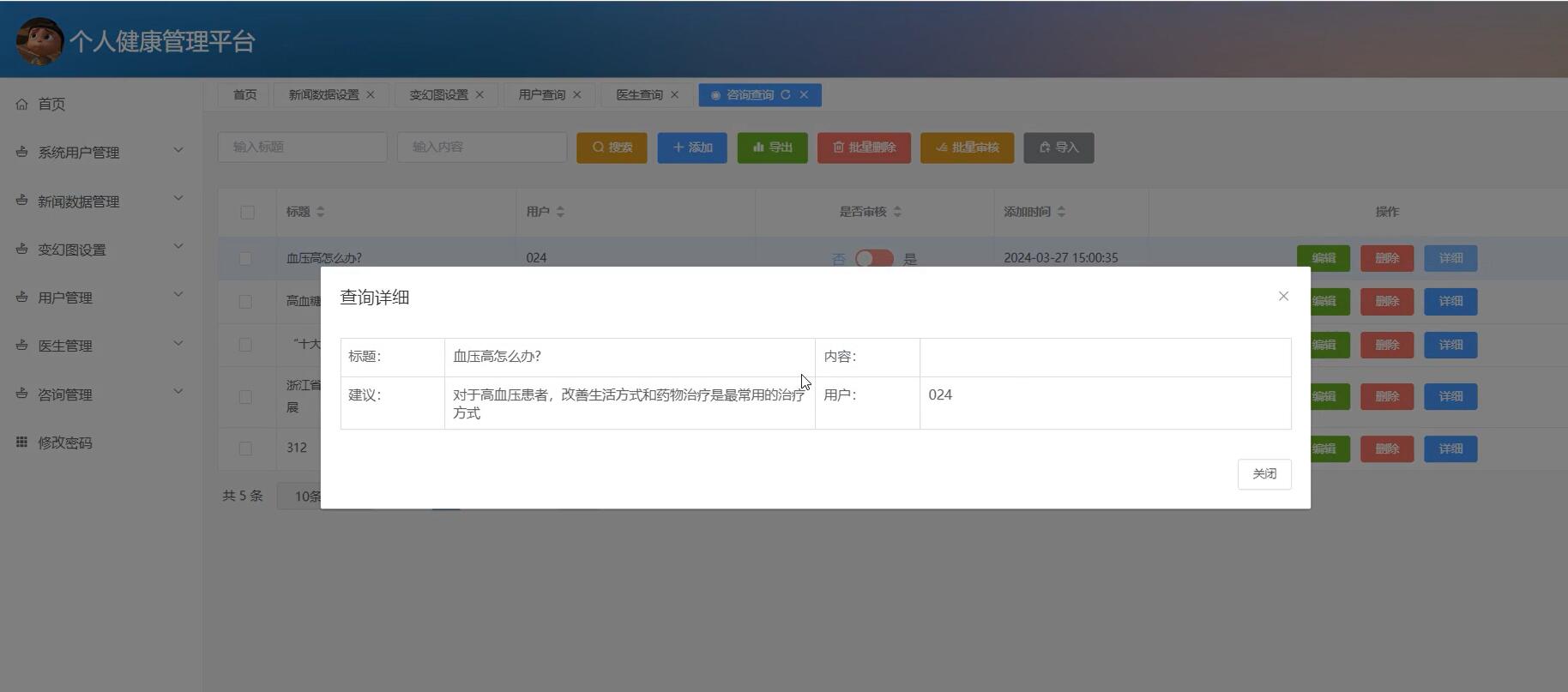
Task: Check the checkbox for the 高血糖 row
Action: 245,302
